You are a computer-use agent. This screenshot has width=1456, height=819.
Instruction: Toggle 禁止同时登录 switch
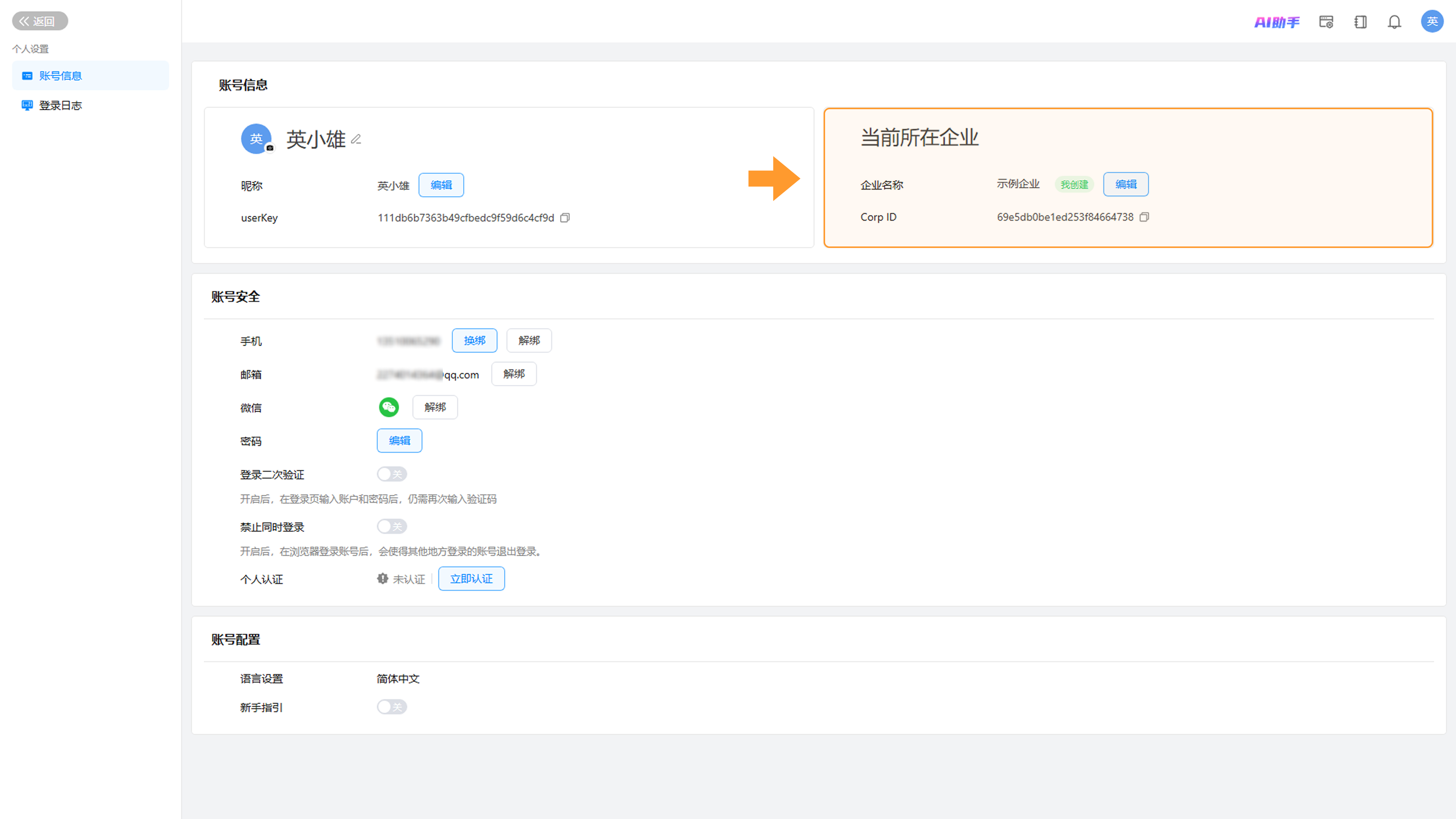coord(392,526)
